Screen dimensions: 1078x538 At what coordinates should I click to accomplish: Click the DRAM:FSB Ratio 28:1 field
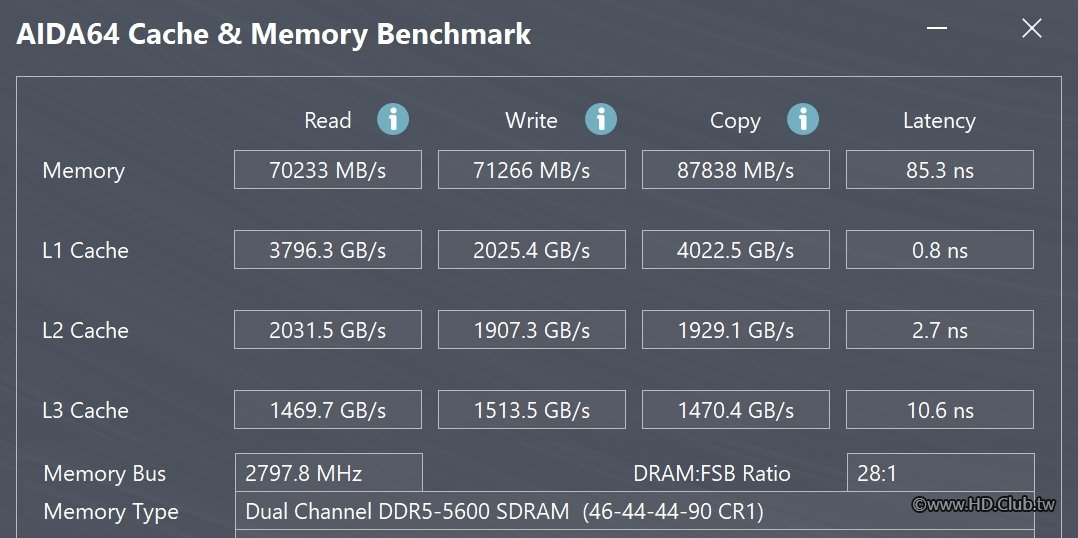click(940, 473)
